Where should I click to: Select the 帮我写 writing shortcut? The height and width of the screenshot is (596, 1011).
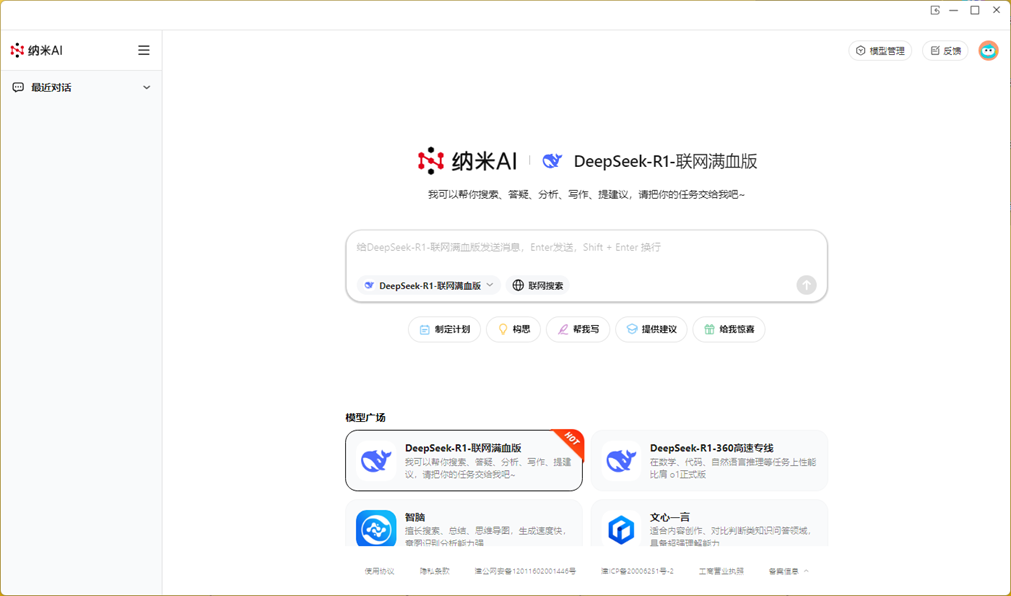tap(578, 329)
